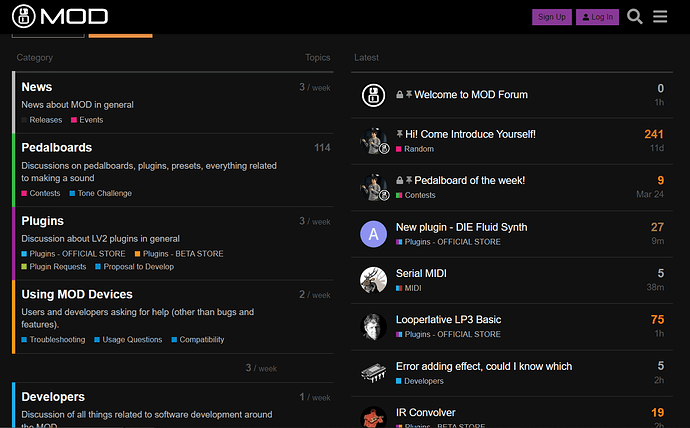Screen dimensions: 690x428
Task: Open Hi! Come Introduce Yourself! topic
Action: tap(470, 134)
